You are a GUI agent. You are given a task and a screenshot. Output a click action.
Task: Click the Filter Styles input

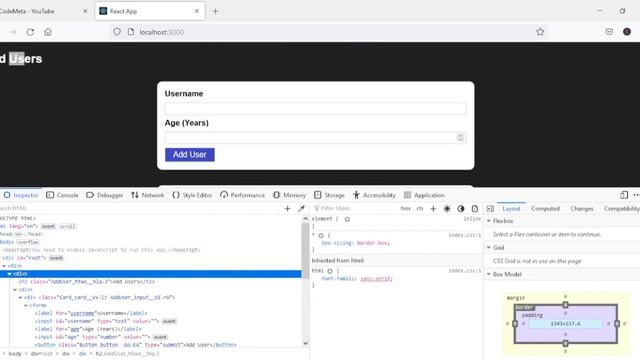click(354, 208)
